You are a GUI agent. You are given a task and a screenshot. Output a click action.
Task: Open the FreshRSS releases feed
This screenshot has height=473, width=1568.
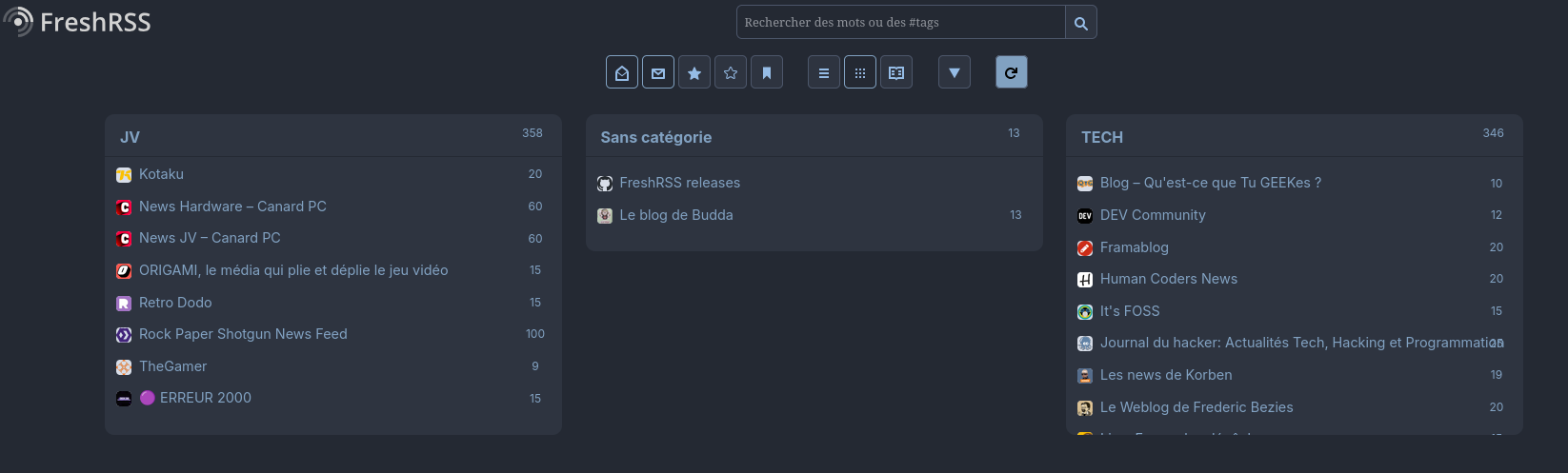[680, 183]
